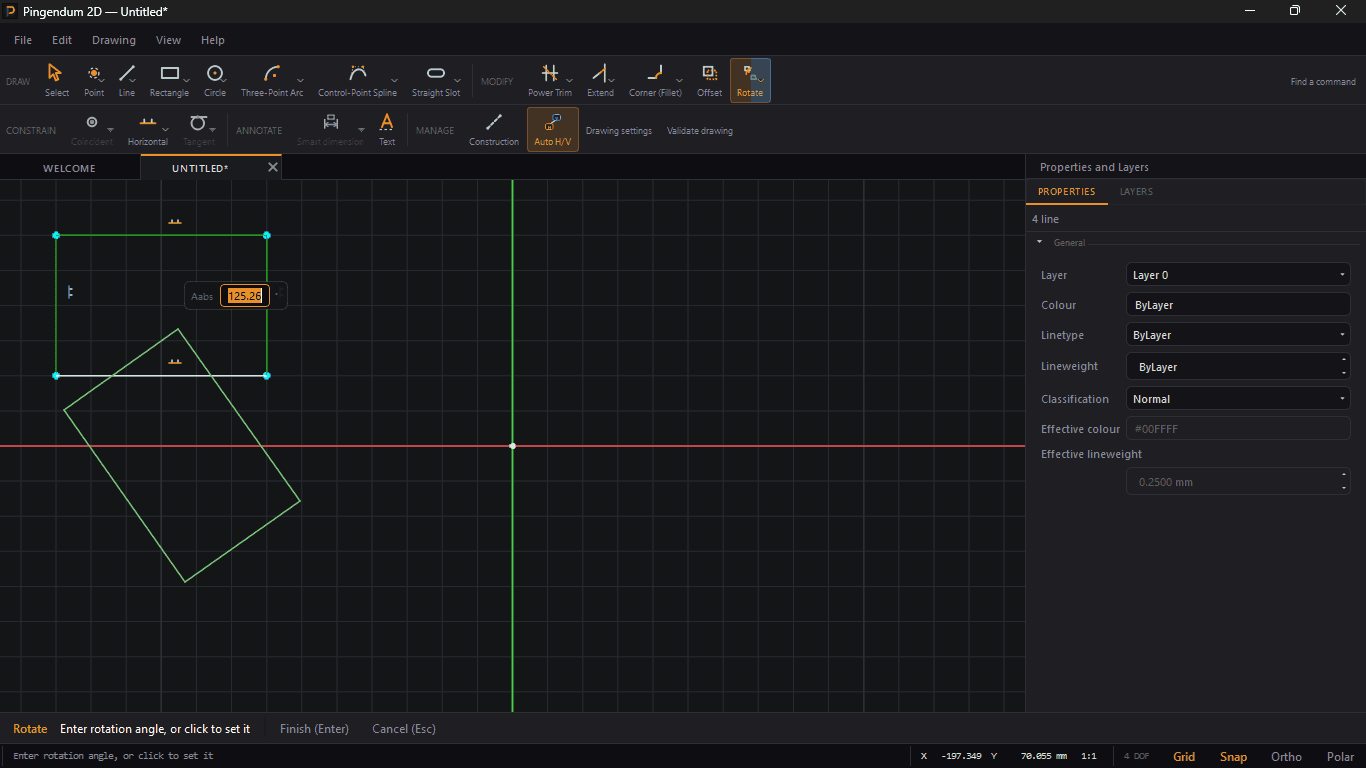Screen dimensions: 1366x768
Task: Pick the Rectangle tool
Action: pos(169,80)
